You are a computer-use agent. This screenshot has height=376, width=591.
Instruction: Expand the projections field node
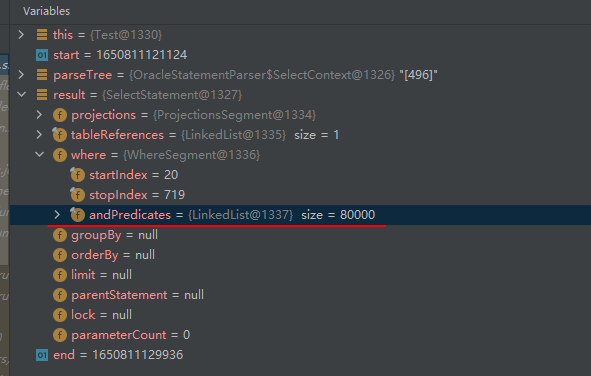coord(39,115)
